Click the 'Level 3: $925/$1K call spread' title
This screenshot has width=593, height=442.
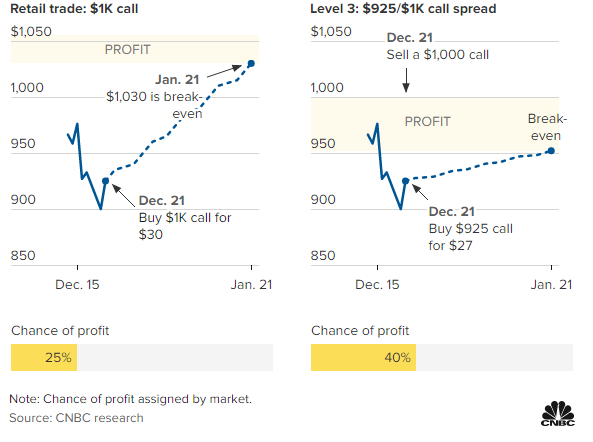point(403,9)
